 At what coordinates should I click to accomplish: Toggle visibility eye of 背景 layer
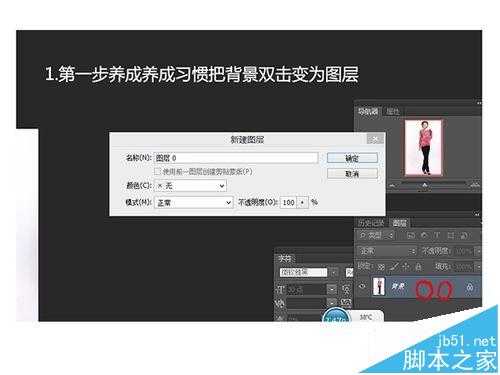pos(363,286)
